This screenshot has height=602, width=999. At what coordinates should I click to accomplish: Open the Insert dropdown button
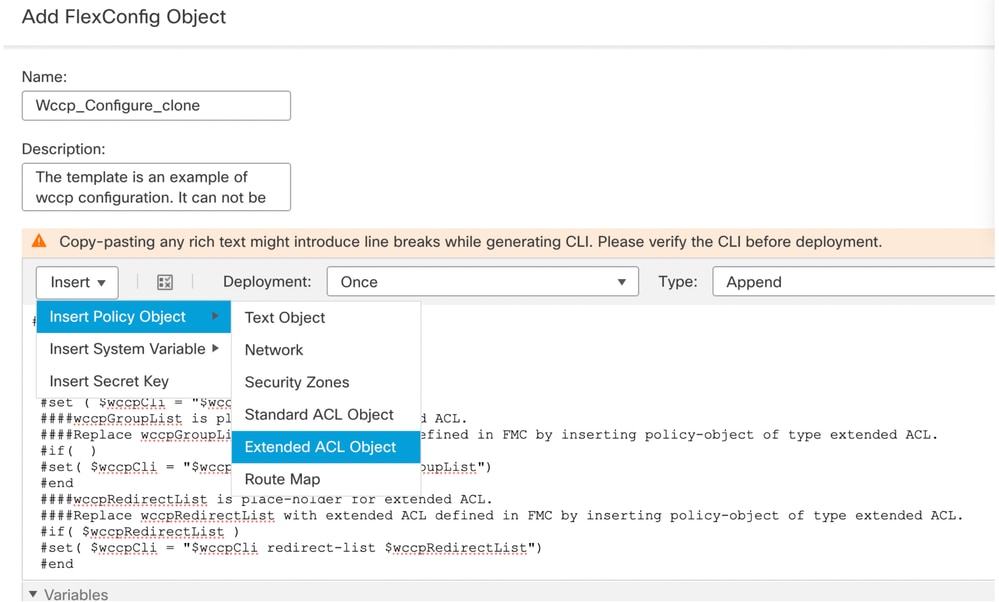(77, 282)
